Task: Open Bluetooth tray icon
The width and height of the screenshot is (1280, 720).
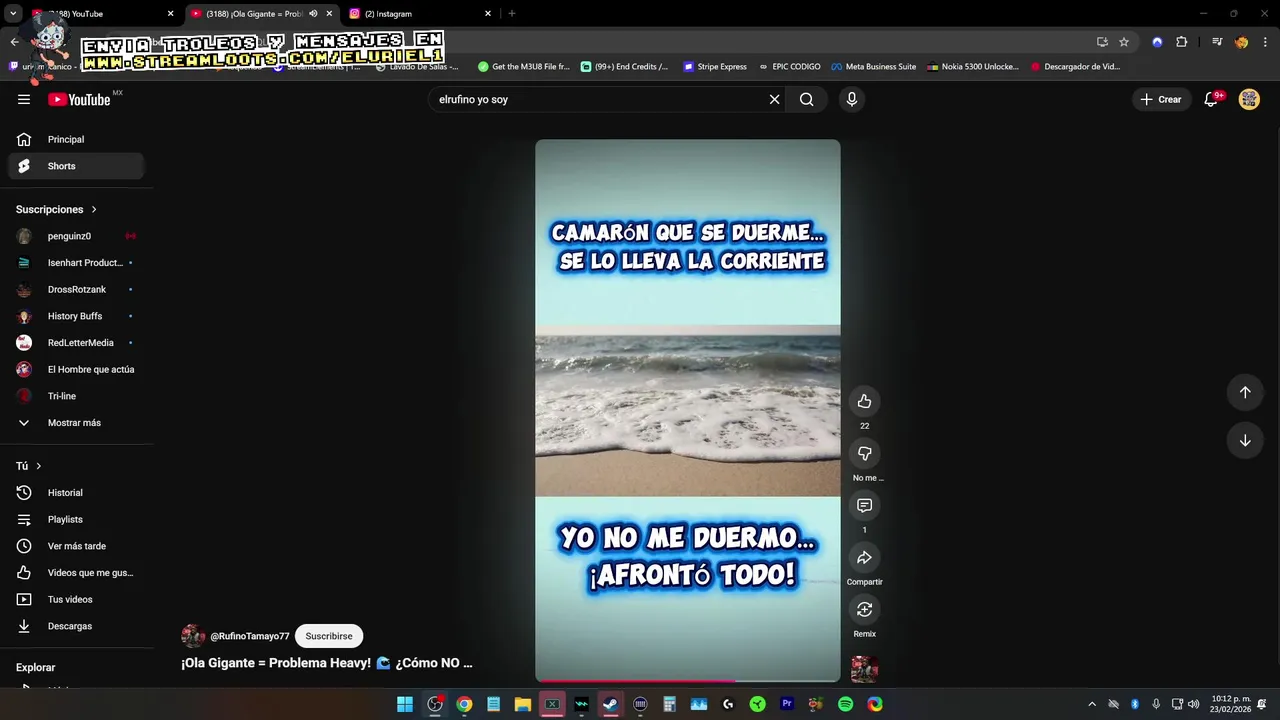Action: click(x=1135, y=704)
